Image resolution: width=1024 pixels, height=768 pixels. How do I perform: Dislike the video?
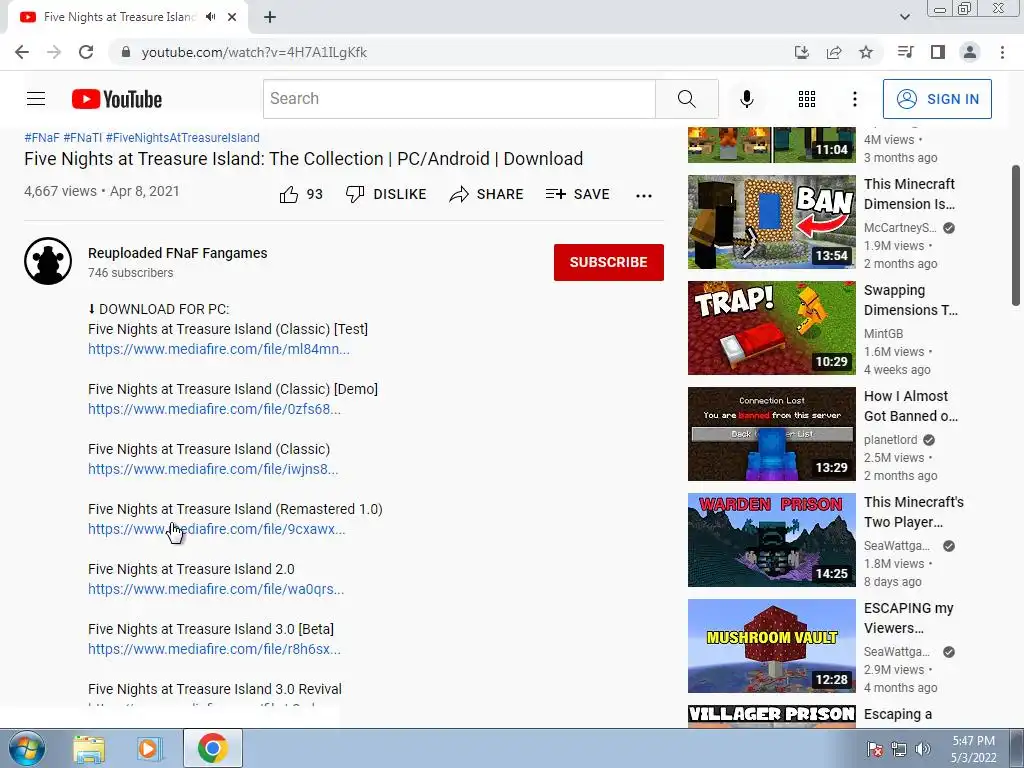[x=386, y=194]
